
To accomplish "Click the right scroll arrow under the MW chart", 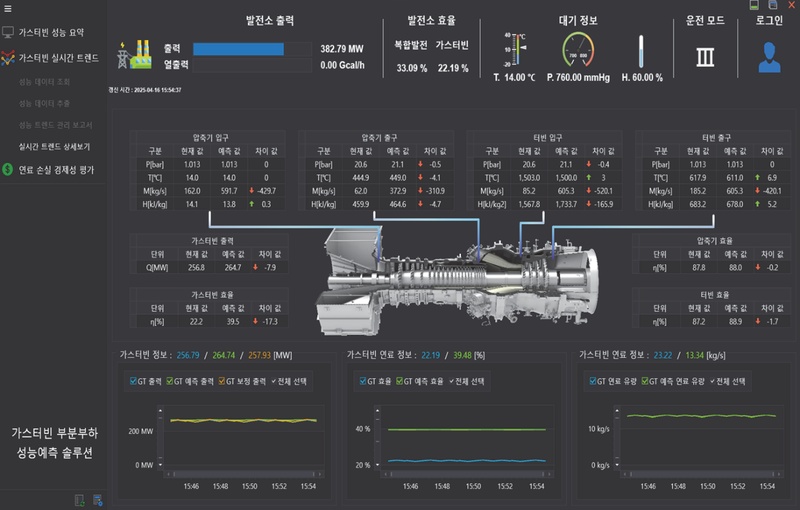I will click(x=320, y=474).
